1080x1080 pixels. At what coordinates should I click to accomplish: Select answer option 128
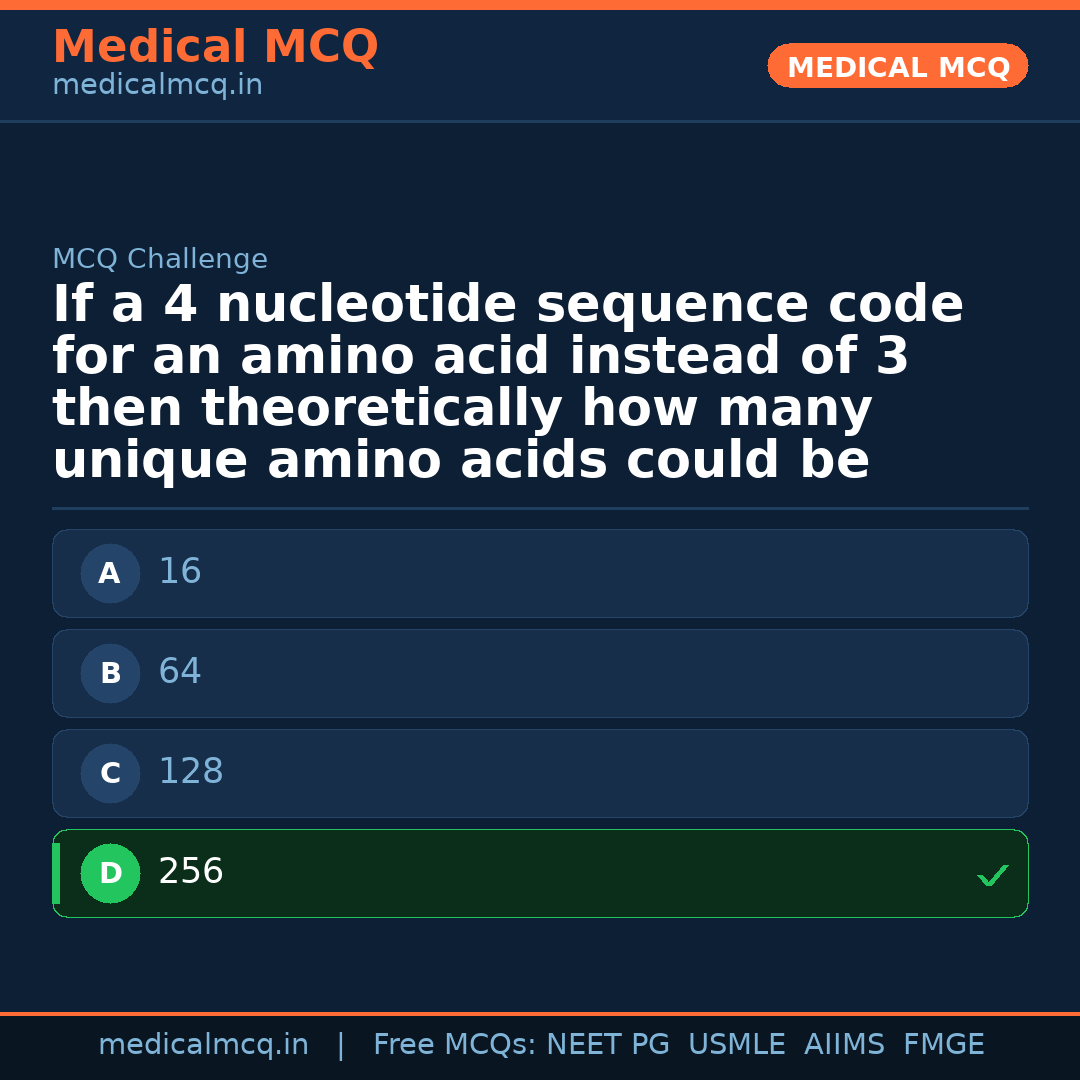[540, 773]
